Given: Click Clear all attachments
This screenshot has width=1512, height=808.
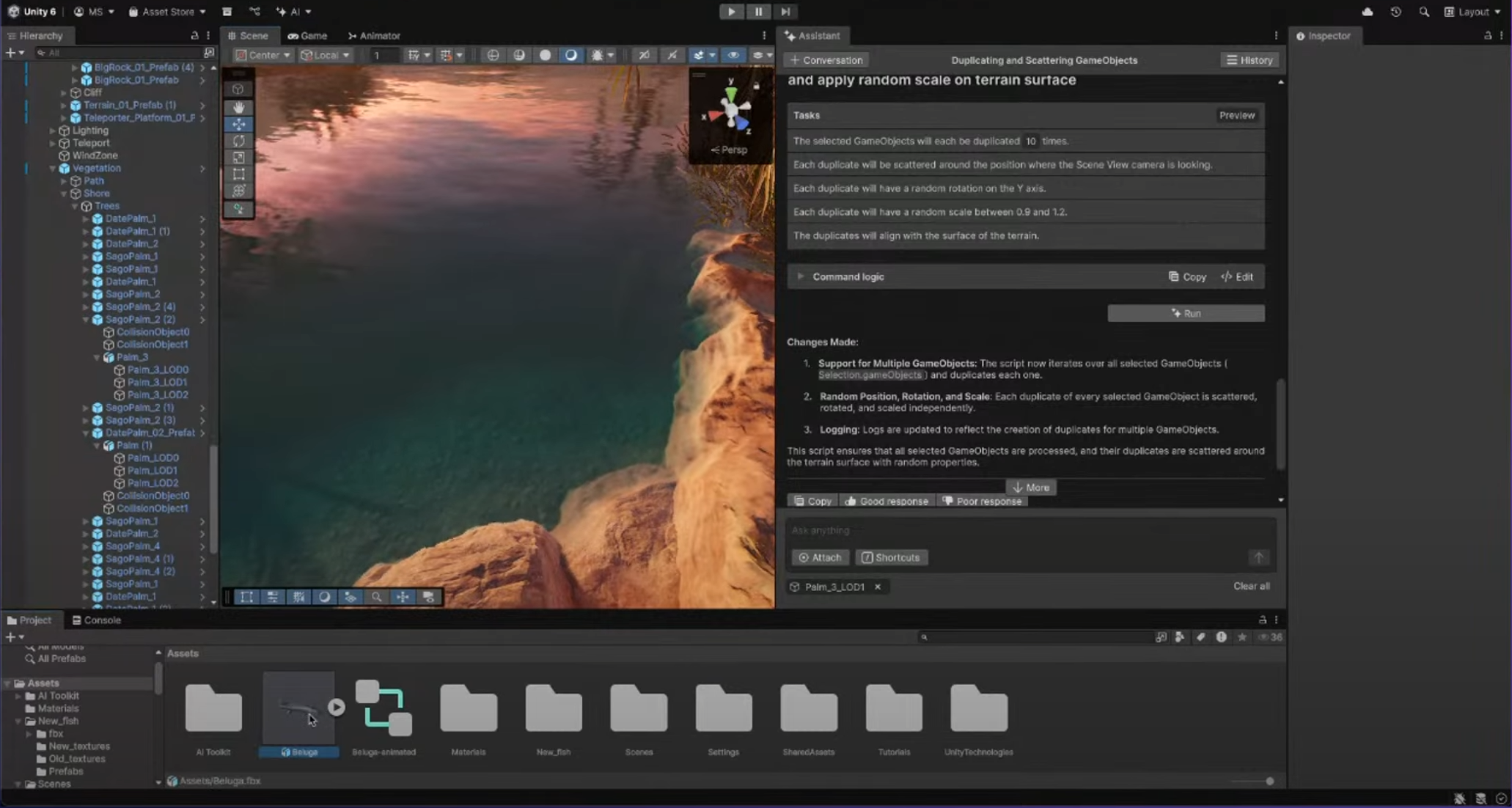Looking at the screenshot, I should (x=1251, y=586).
